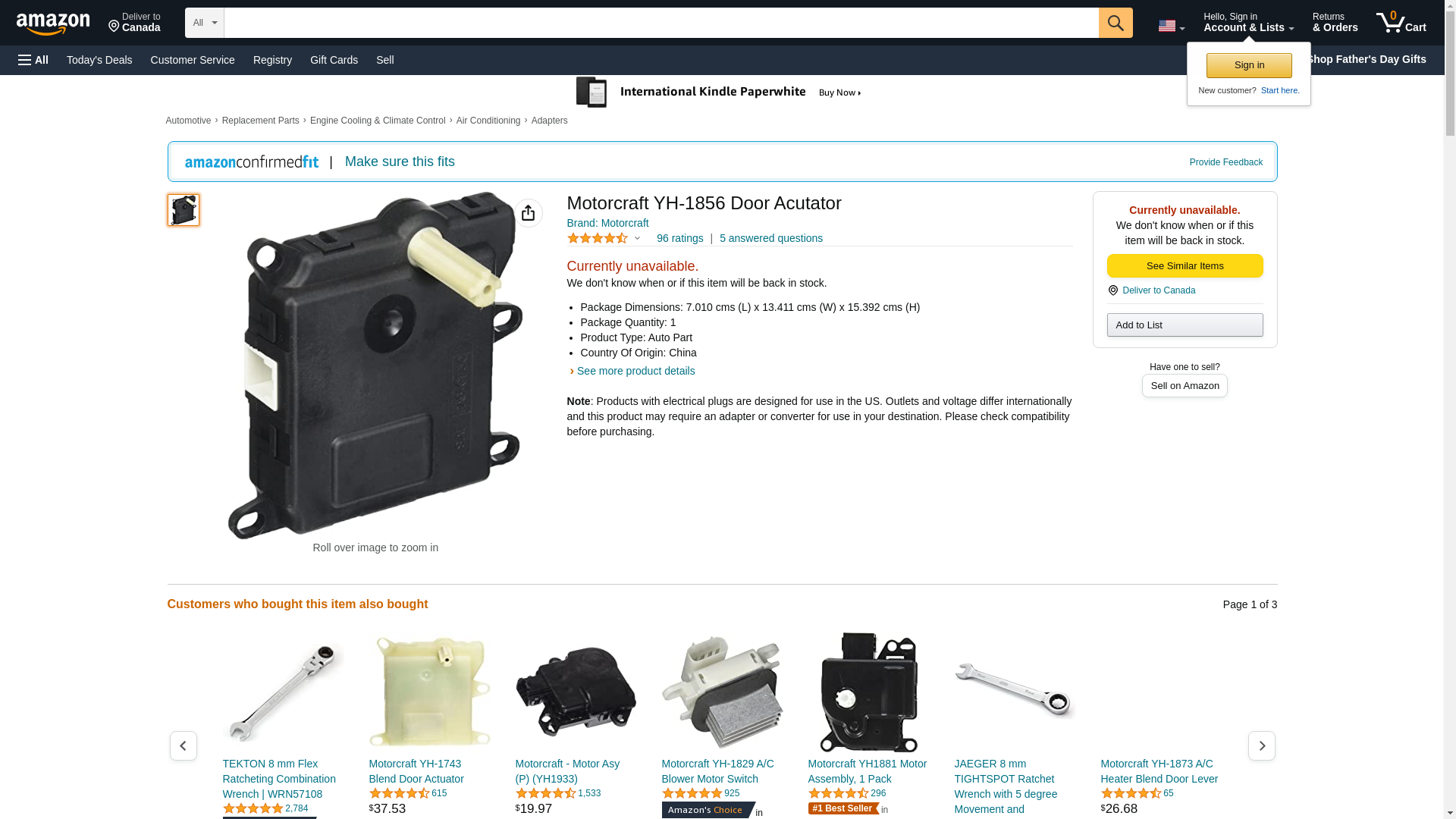Open Today's Deals in navigation bar
The image size is (1456, 819).
(x=99, y=60)
